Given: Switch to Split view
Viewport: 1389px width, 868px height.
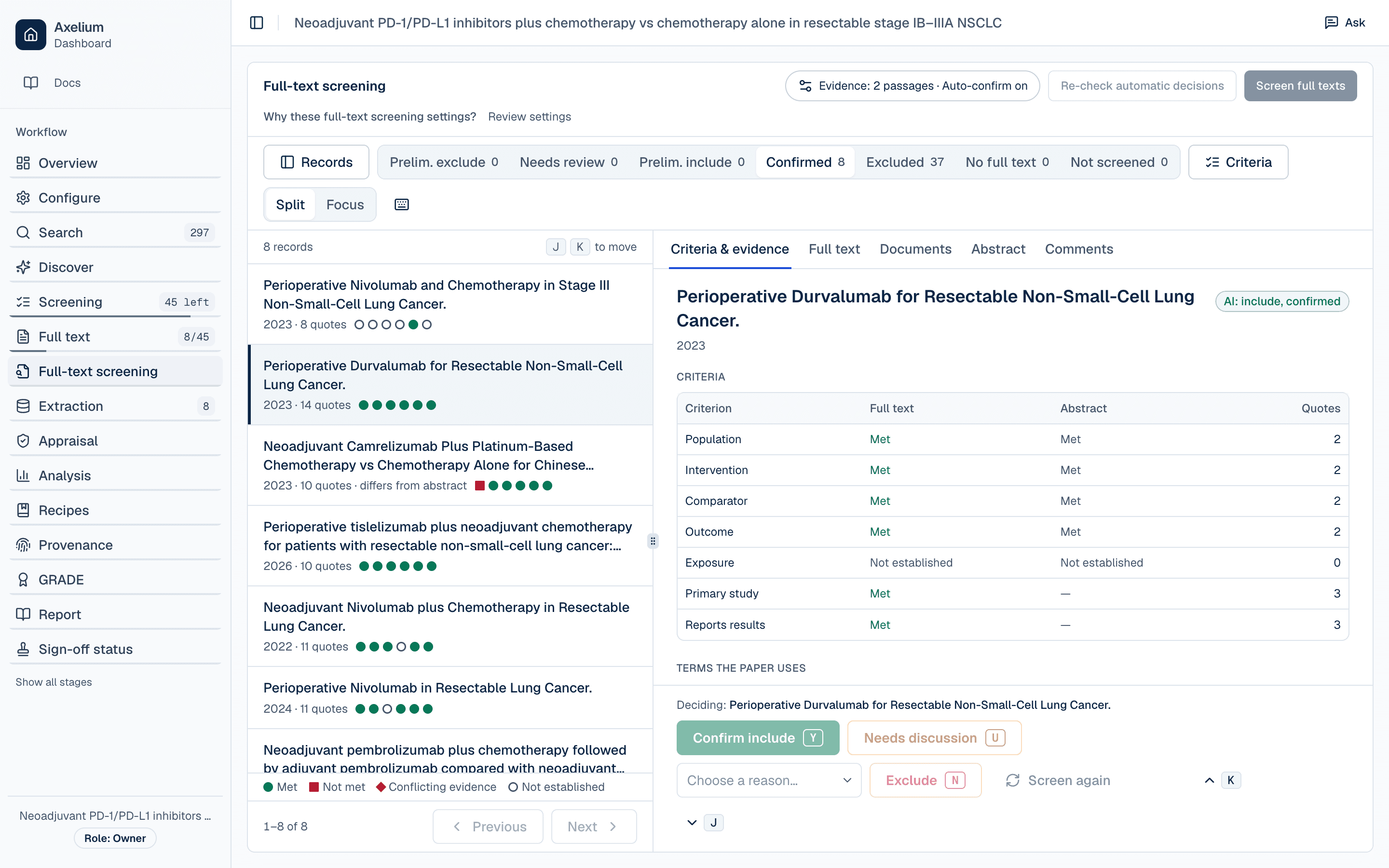Looking at the screenshot, I should (290, 204).
